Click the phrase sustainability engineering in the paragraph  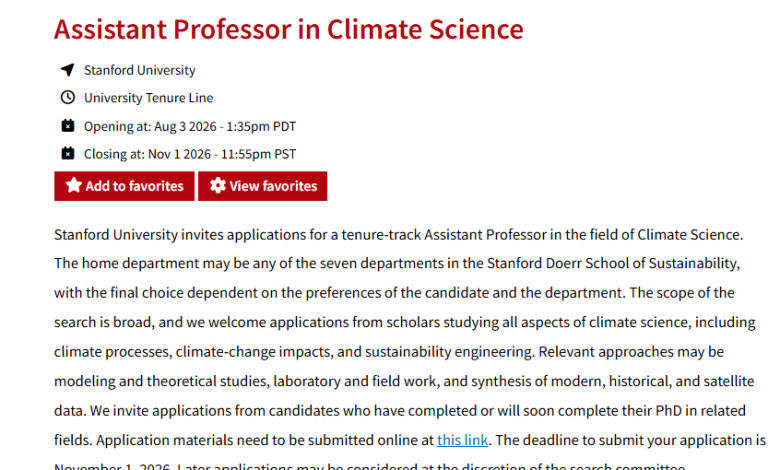tap(449, 352)
